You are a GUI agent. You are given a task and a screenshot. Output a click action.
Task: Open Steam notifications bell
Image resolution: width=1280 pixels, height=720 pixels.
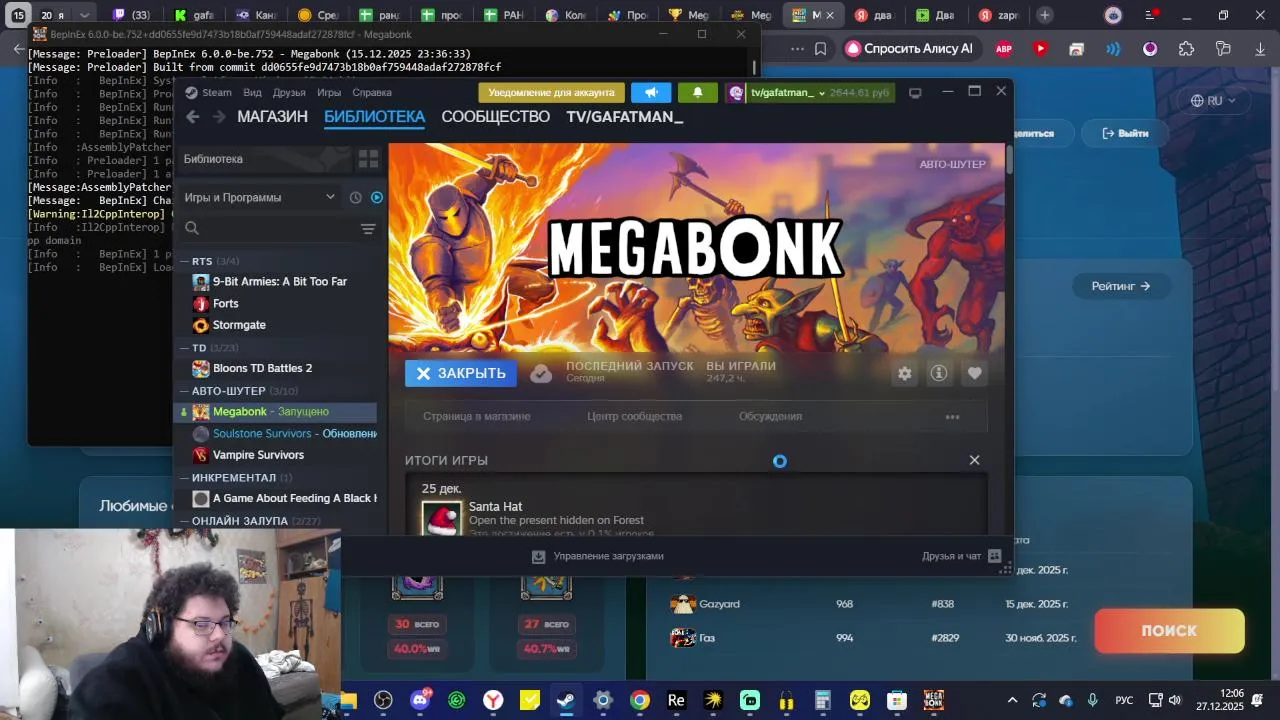click(x=697, y=92)
